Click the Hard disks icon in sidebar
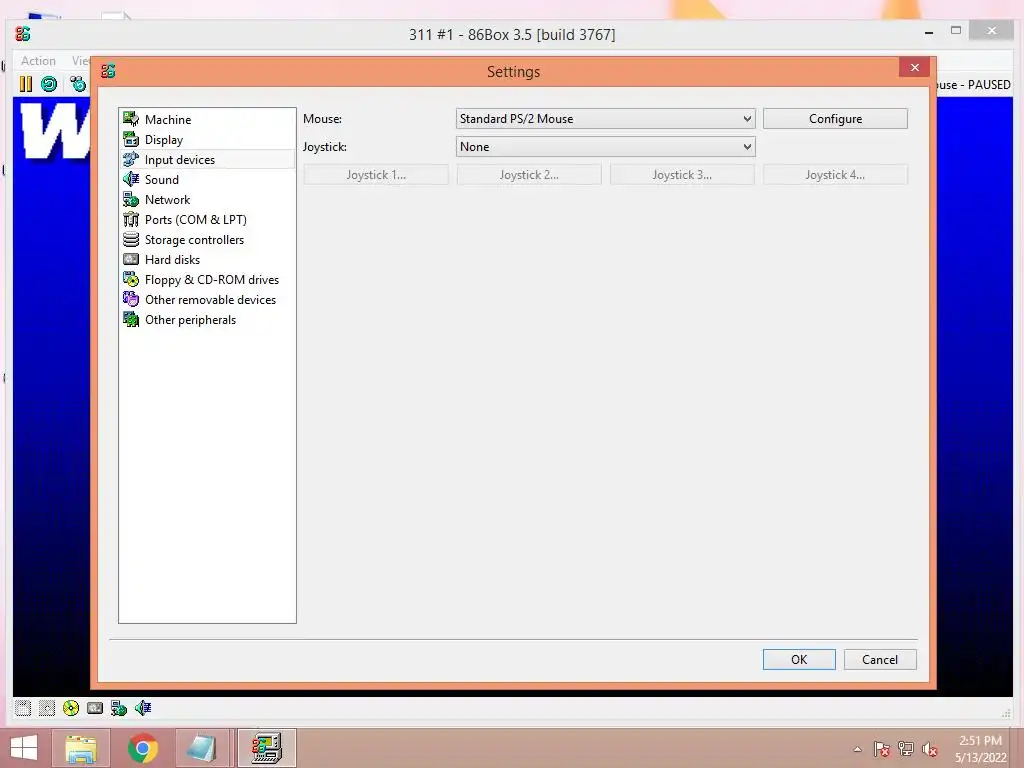This screenshot has width=1024, height=768. [131, 259]
